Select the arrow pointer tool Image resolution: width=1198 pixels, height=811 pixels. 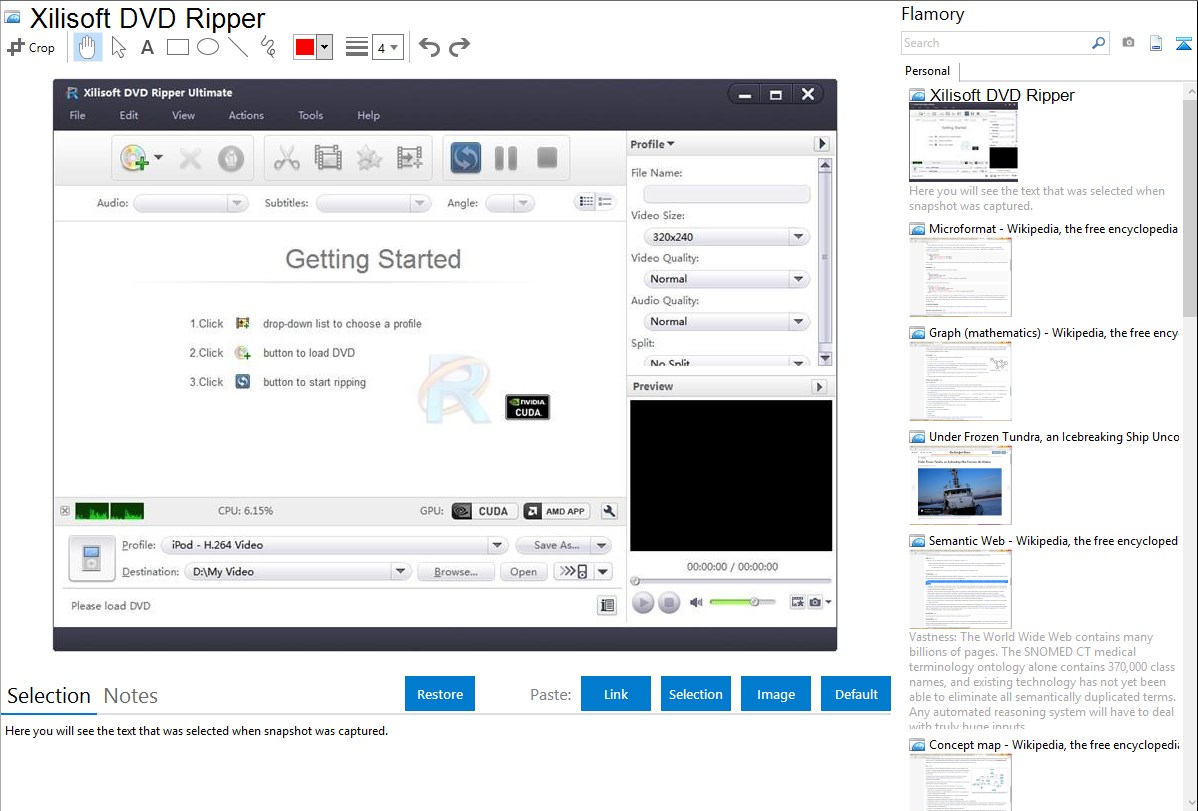pos(118,47)
